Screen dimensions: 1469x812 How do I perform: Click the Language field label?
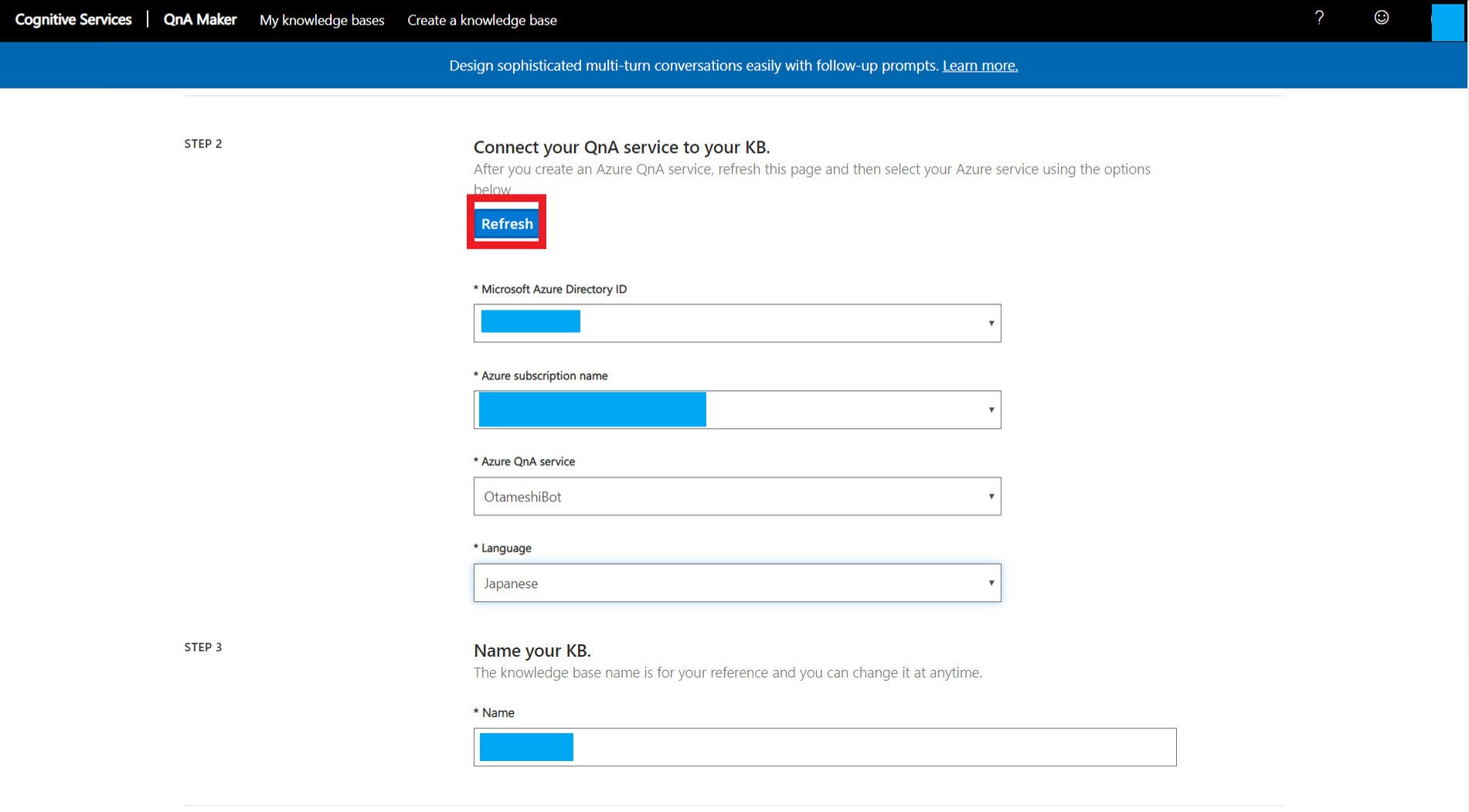505,548
